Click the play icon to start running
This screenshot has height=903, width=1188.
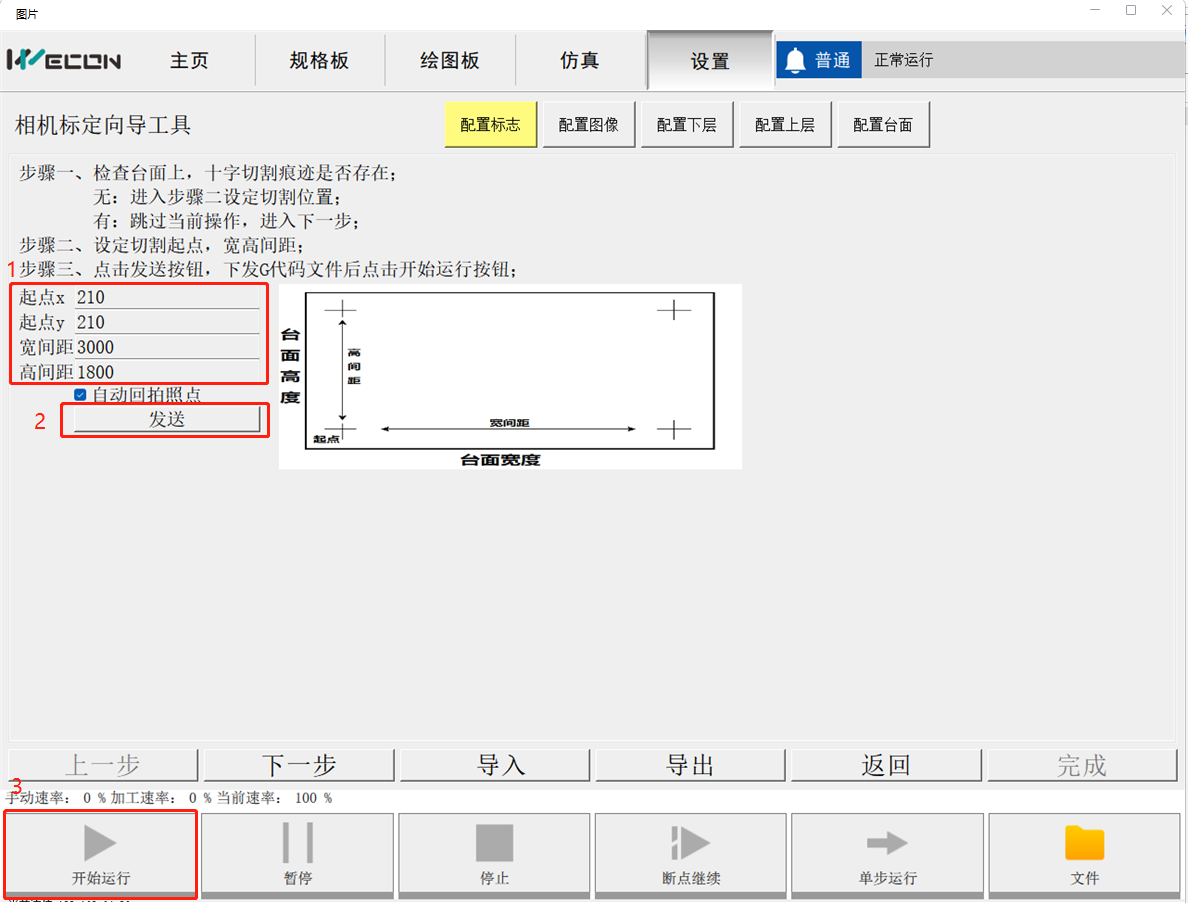[x=100, y=844]
